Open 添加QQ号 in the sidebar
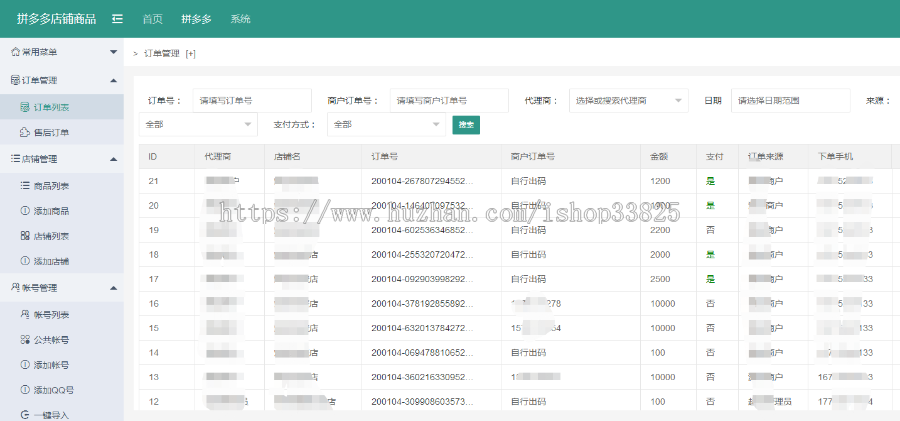Viewport: 900px width, 421px height. (61, 390)
